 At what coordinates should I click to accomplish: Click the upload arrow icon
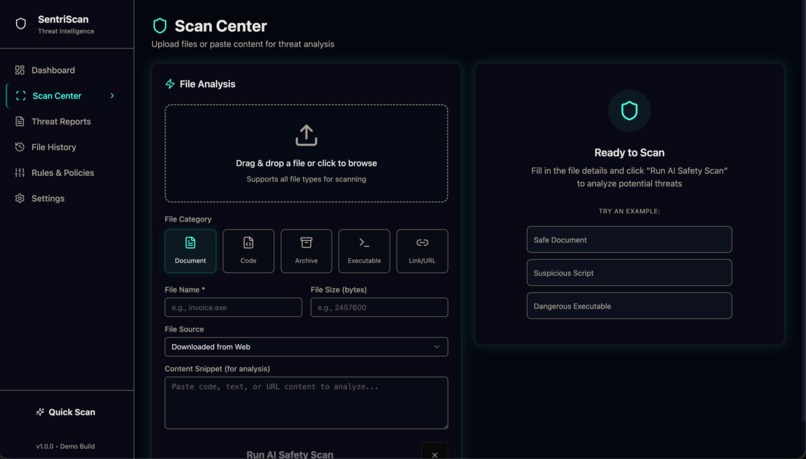pyautogui.click(x=306, y=135)
